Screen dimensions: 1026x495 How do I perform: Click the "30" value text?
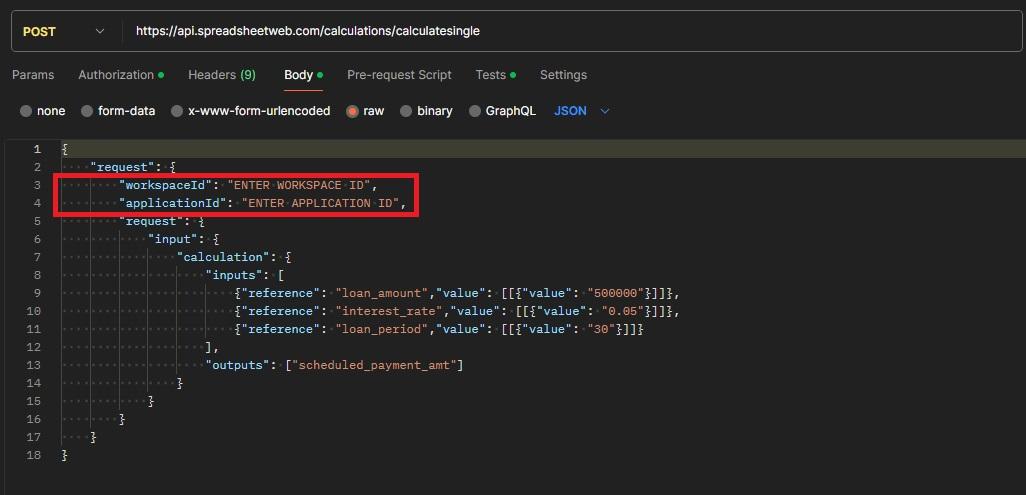[601, 329]
